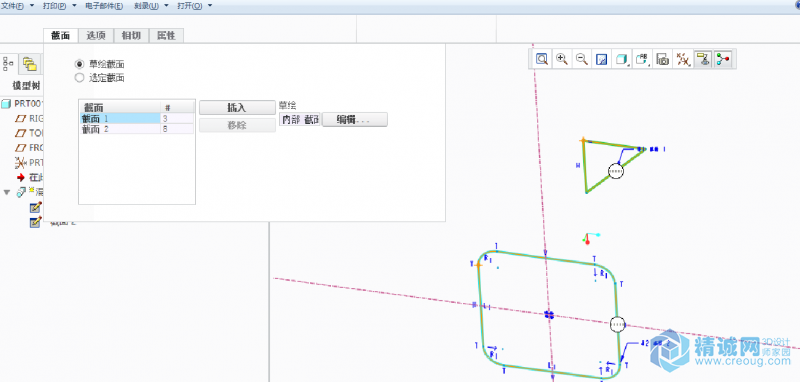Open the View Manager camera icon
The width and height of the screenshot is (800, 382).
coord(663,59)
